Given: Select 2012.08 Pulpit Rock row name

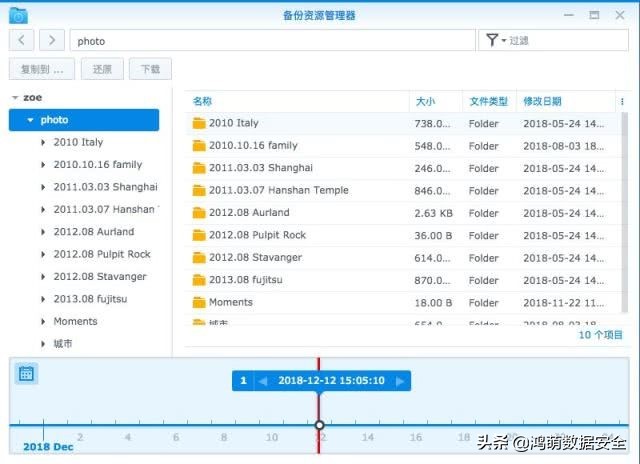Looking at the screenshot, I should [x=258, y=235].
